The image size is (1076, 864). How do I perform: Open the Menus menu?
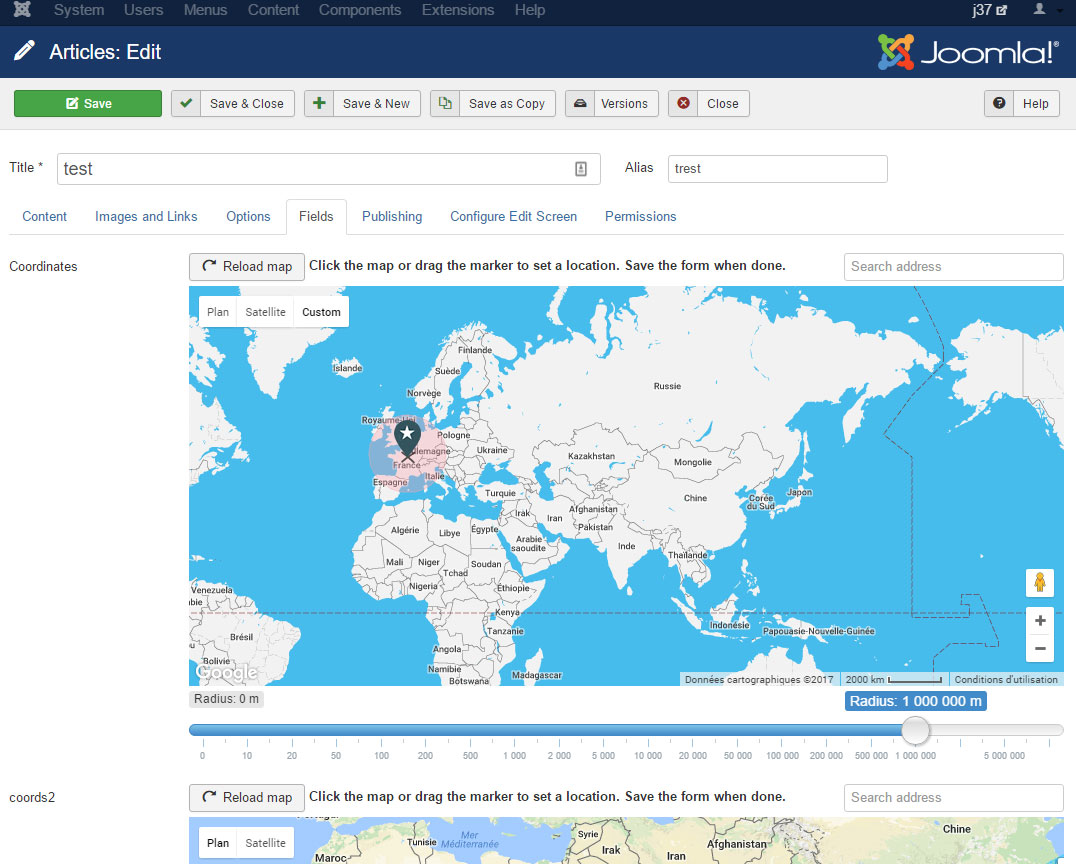205,10
